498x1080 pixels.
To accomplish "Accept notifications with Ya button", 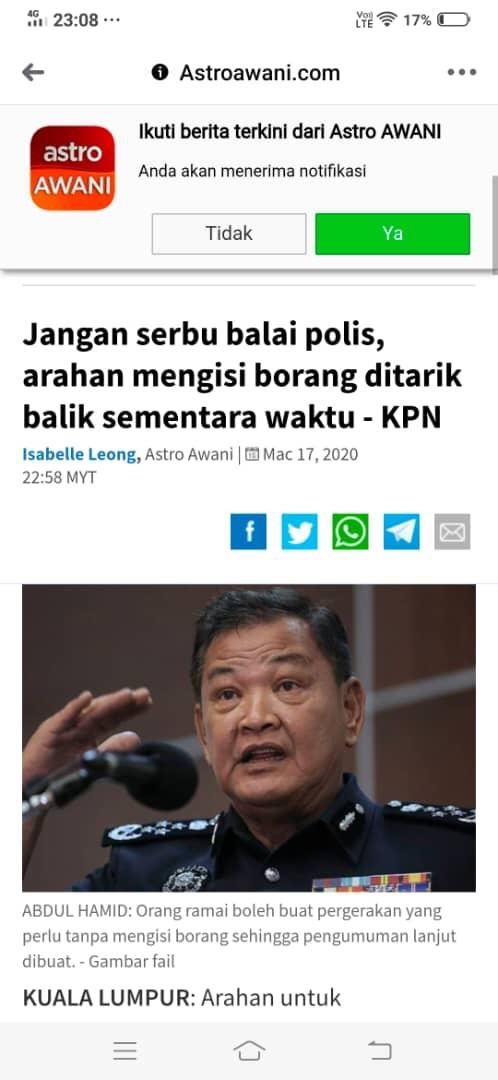I will (393, 233).
